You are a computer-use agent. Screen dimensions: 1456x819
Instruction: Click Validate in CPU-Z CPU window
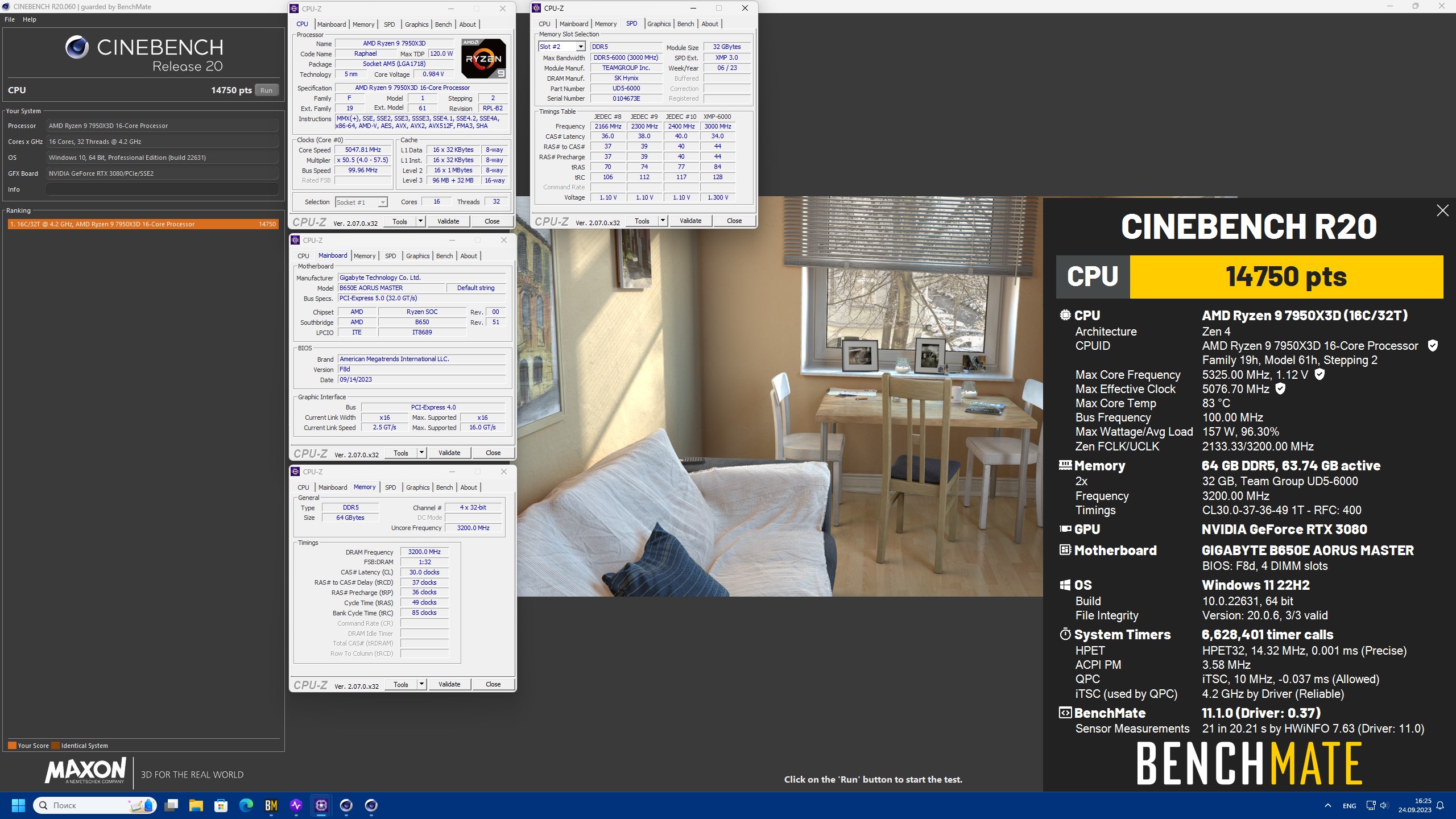coord(448,221)
